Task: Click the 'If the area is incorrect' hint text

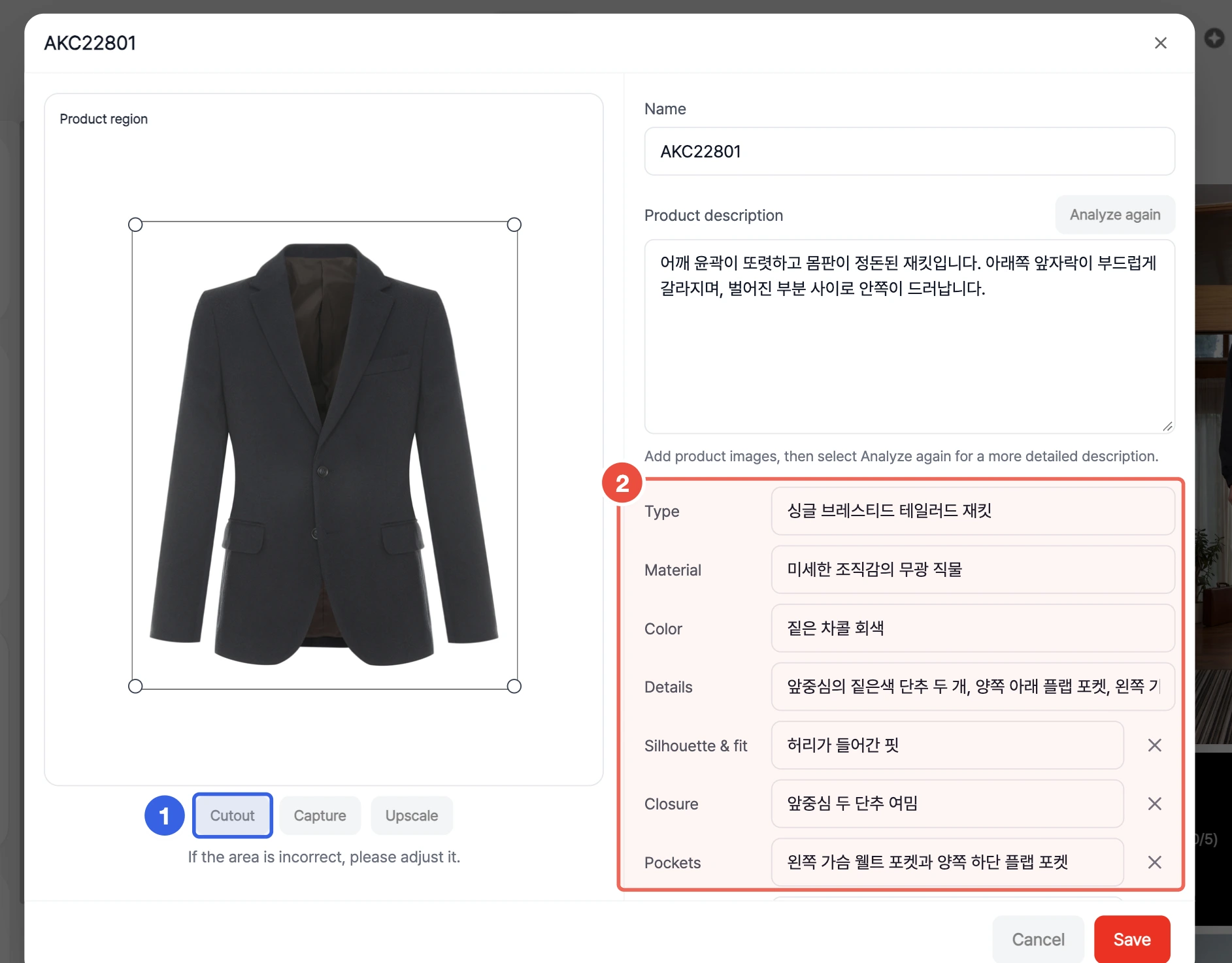Action: click(x=324, y=857)
